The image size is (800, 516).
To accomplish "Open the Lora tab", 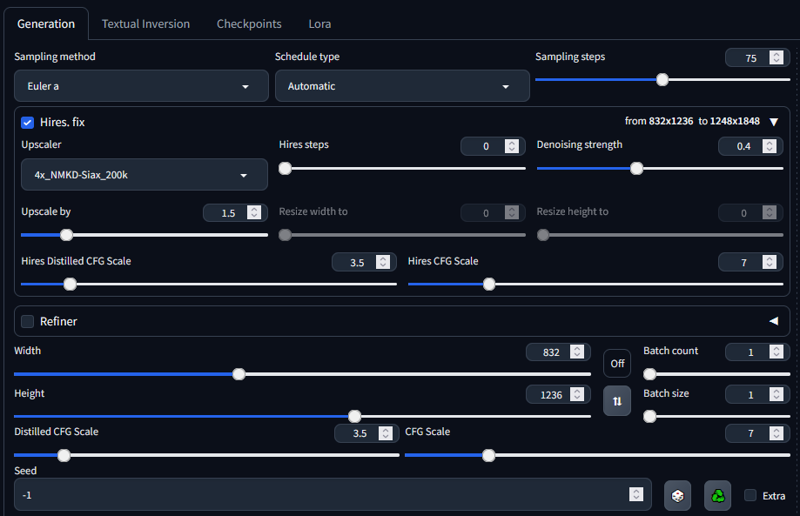I will pyautogui.click(x=319, y=23).
